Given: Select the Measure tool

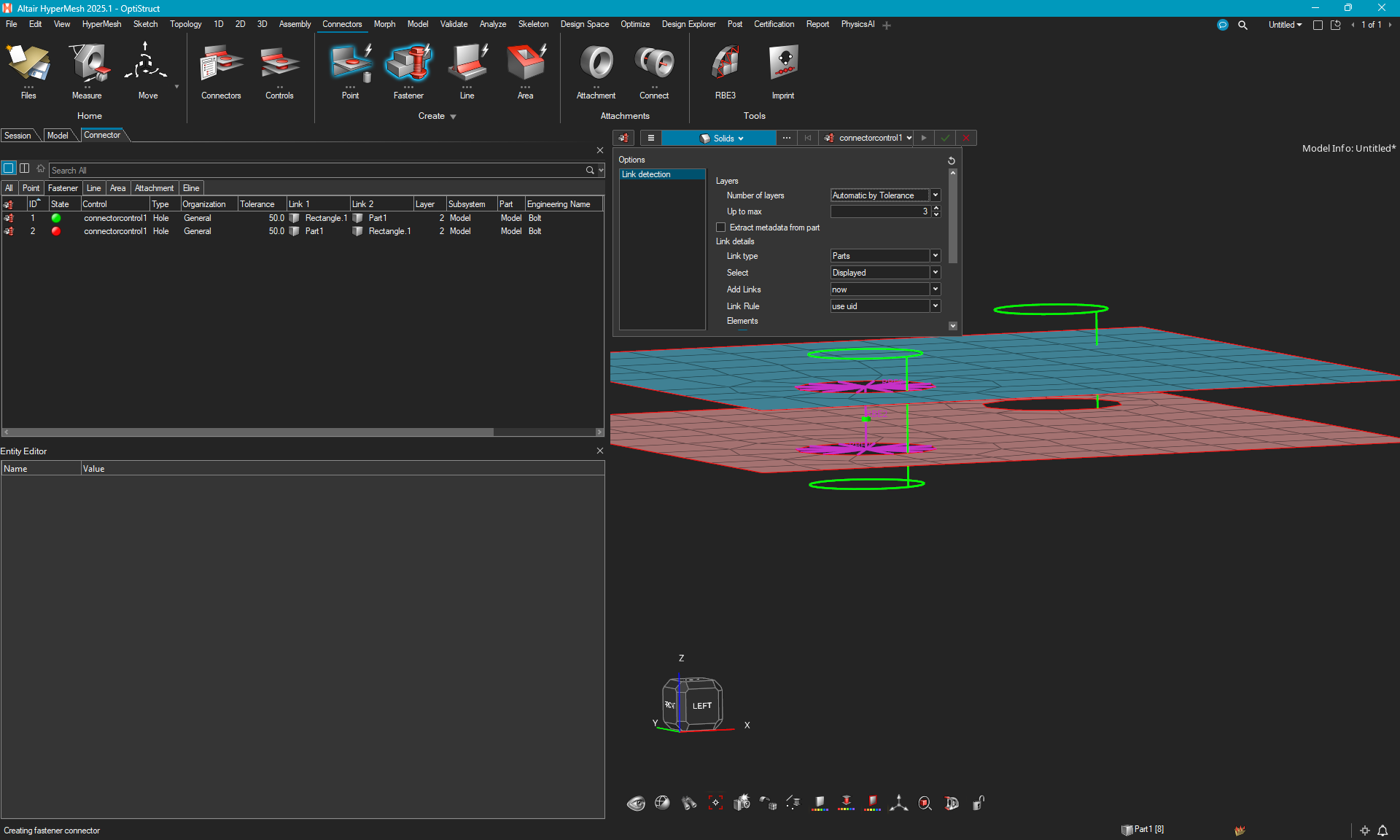Looking at the screenshot, I should pyautogui.click(x=87, y=70).
